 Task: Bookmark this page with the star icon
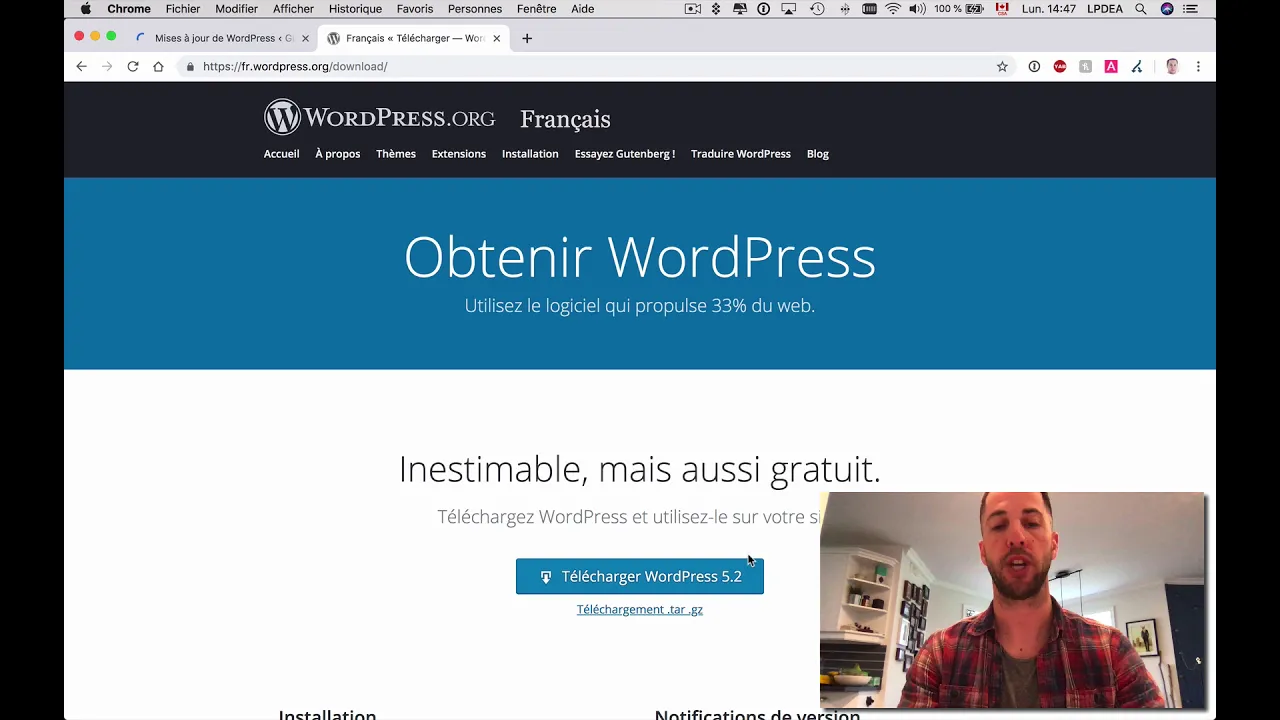coord(1002,66)
